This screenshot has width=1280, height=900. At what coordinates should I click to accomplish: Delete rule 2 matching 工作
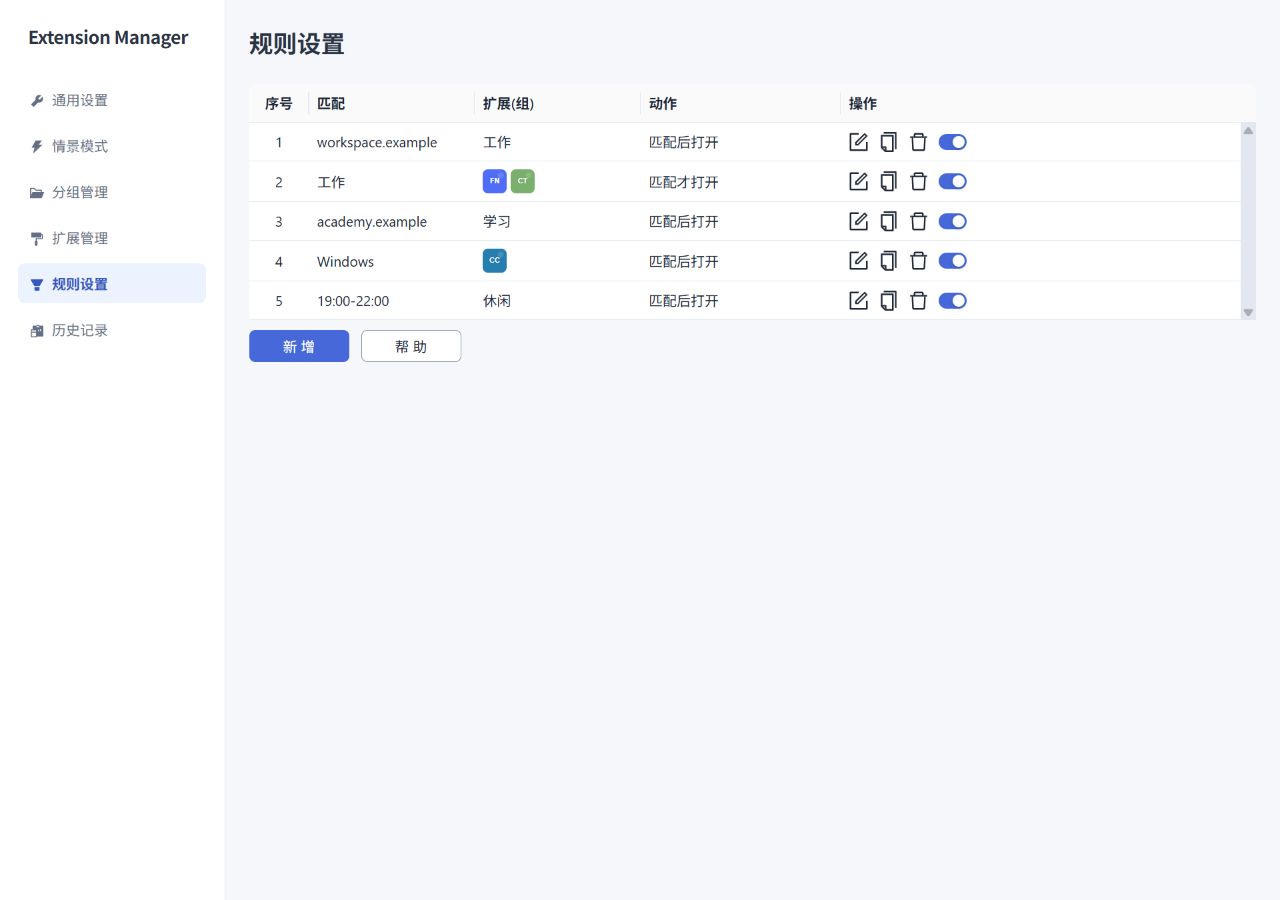click(918, 181)
